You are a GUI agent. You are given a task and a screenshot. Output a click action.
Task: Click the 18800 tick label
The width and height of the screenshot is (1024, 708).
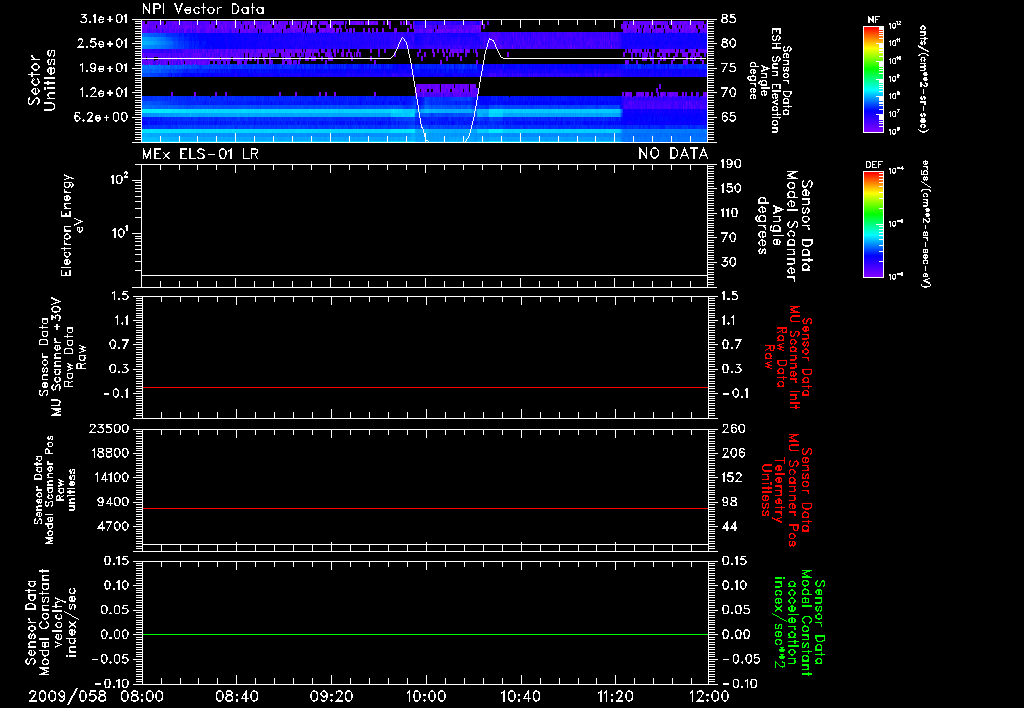109,453
